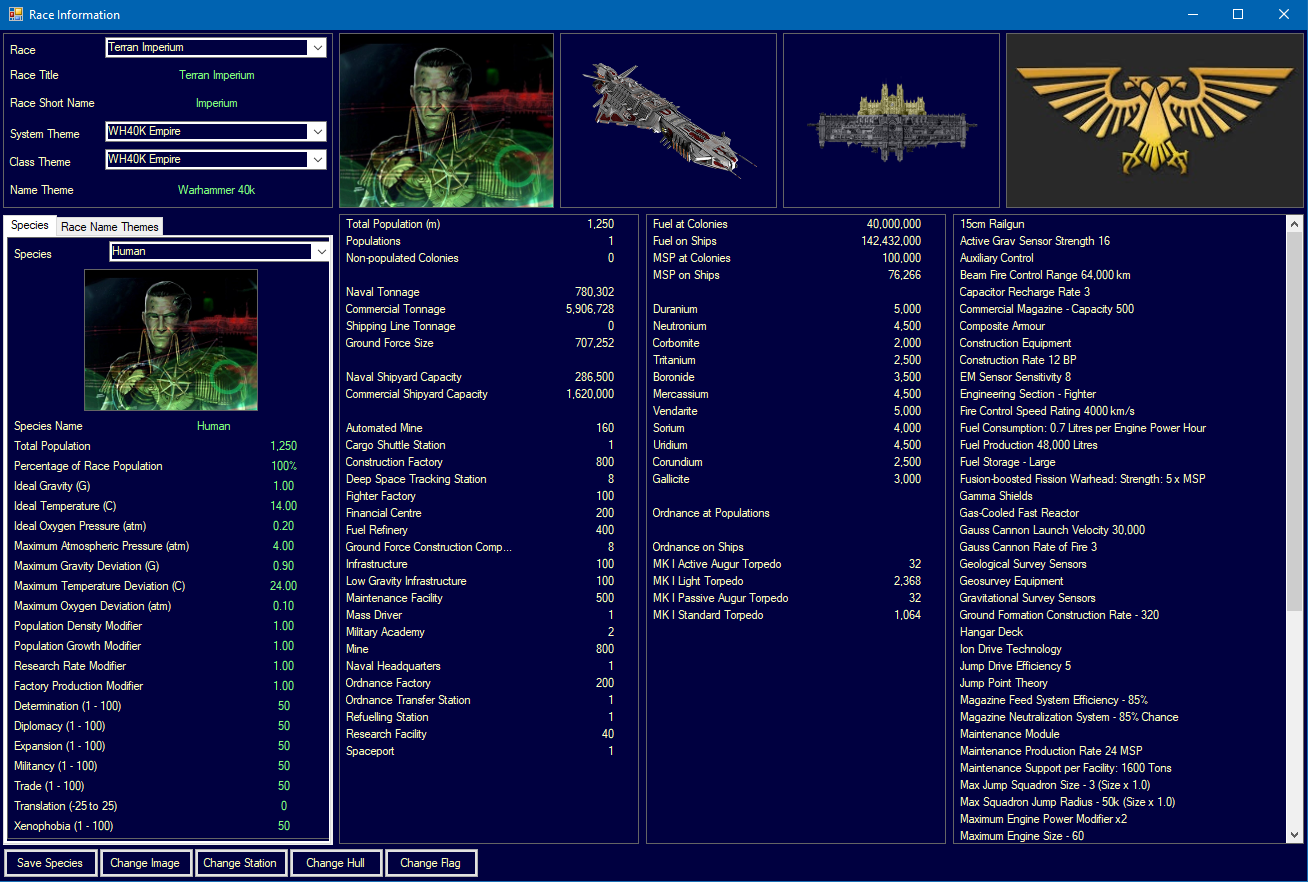This screenshot has height=882, width=1308.
Task: Select the Gamma Shields technology entry
Action: 1120,496
